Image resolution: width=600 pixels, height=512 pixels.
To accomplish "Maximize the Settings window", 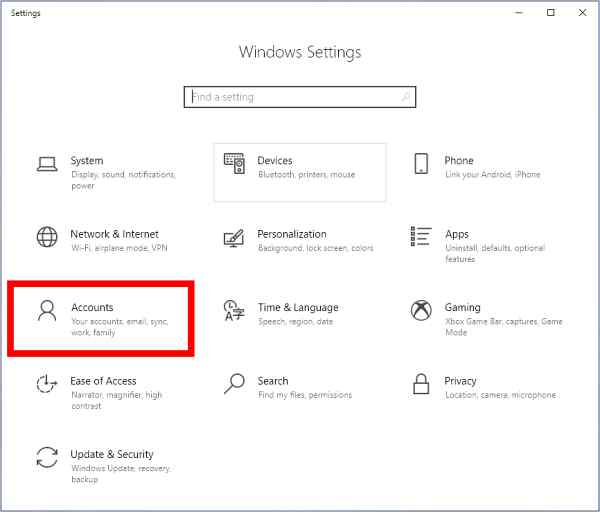I will [551, 13].
